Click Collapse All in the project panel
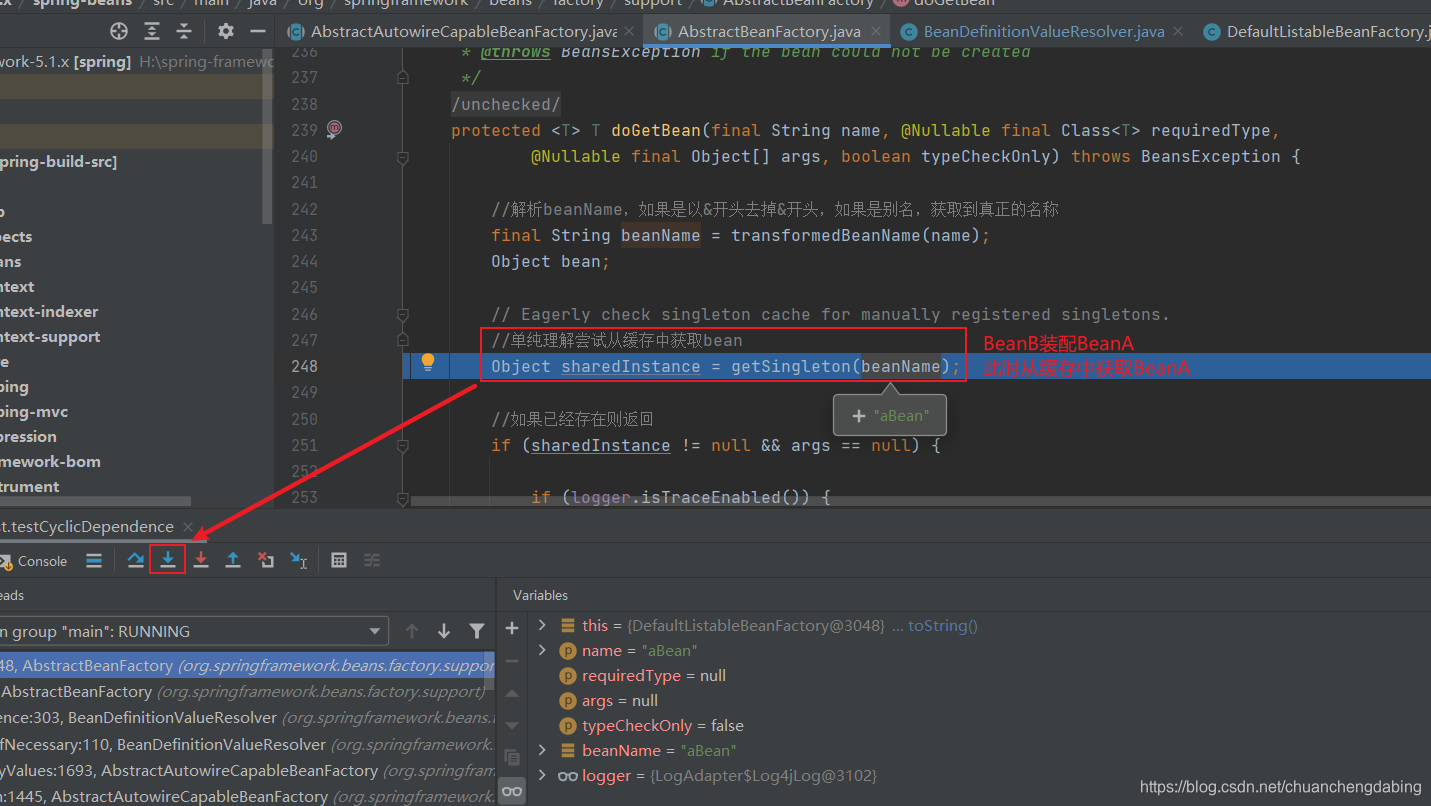The image size is (1431, 806). point(184,31)
